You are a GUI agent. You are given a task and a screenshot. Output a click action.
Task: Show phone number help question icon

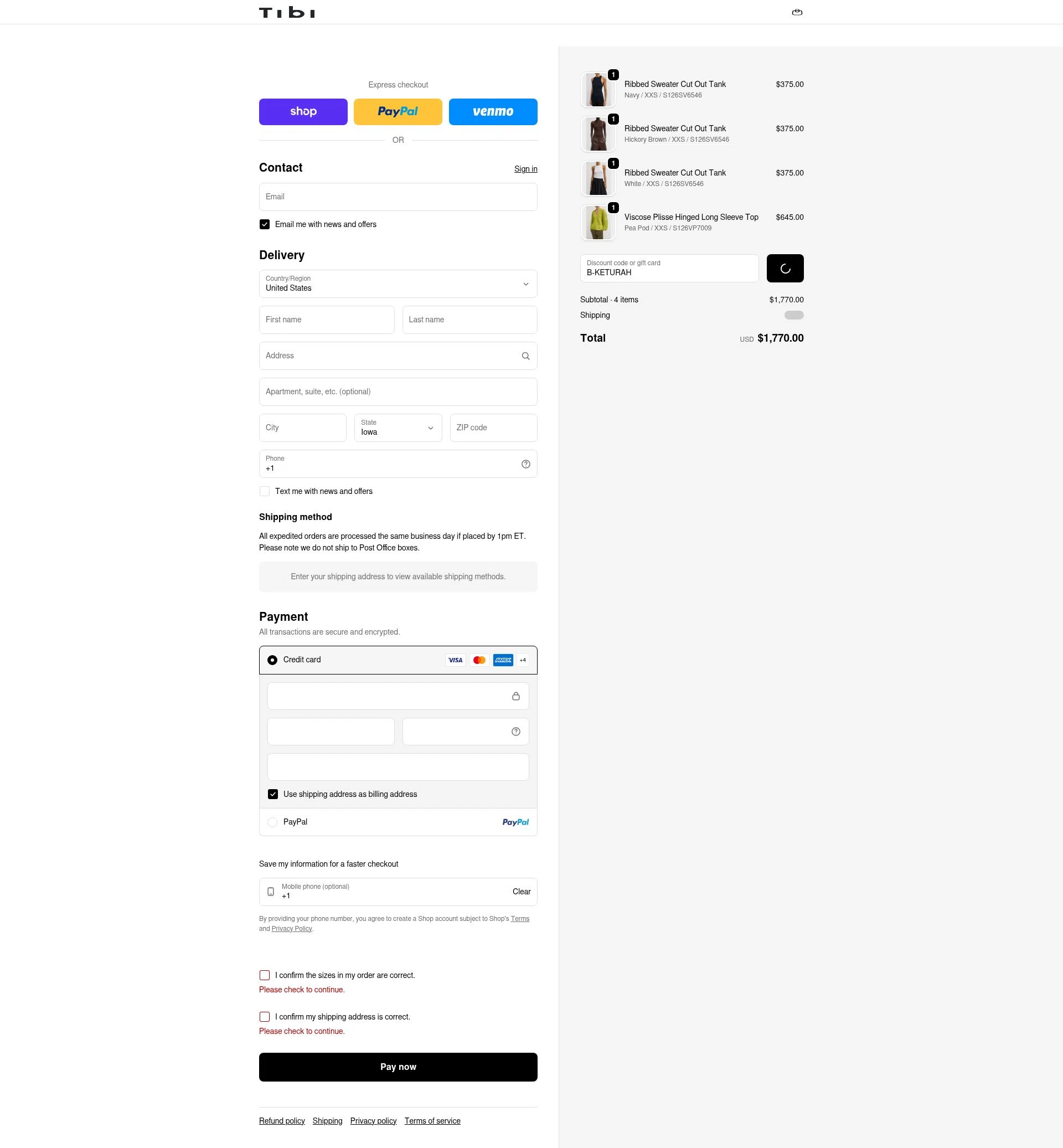coord(525,465)
